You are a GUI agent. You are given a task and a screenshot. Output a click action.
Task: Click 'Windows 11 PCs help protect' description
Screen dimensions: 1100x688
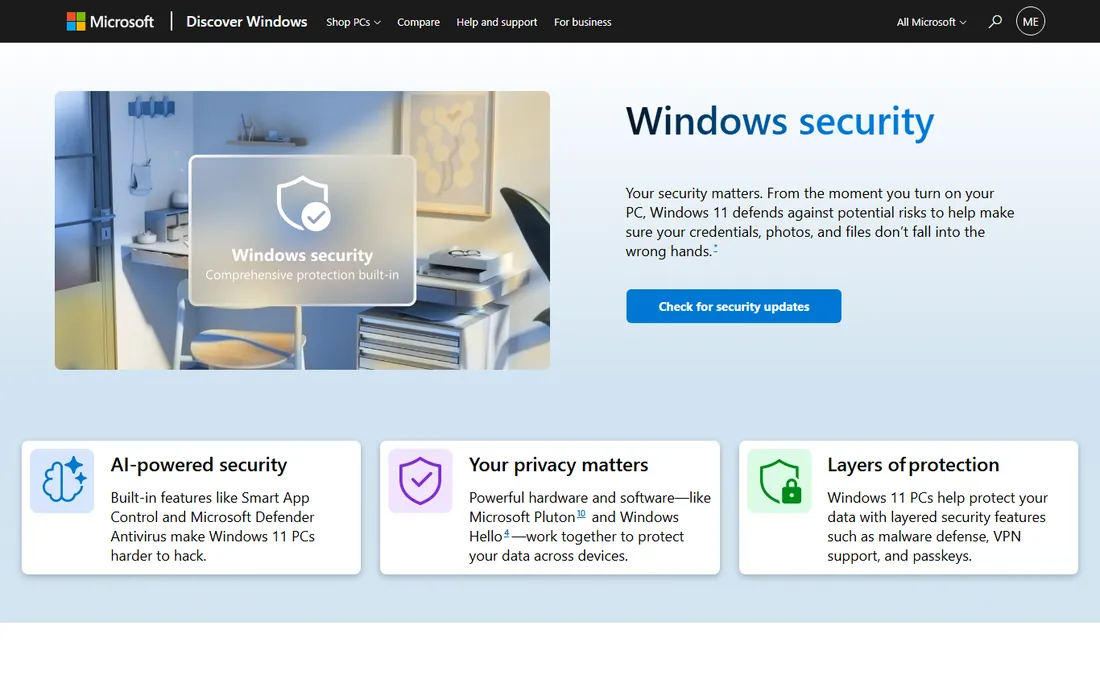tap(937, 527)
